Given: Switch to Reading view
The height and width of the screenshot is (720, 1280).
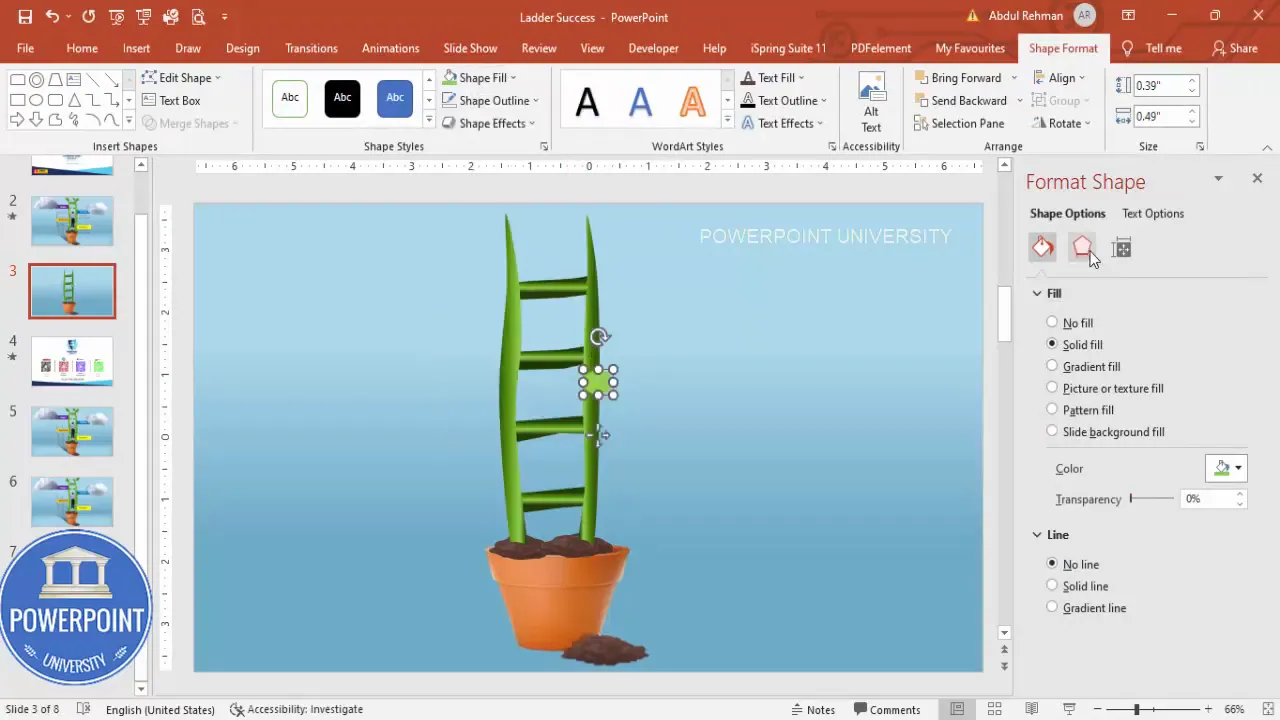Looking at the screenshot, I should (1032, 709).
